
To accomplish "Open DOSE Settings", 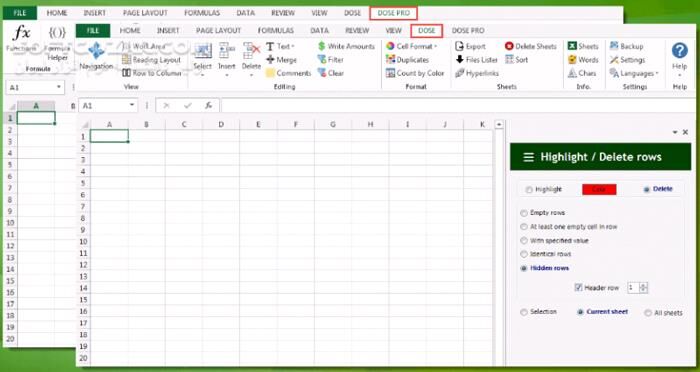I will (627, 59).
